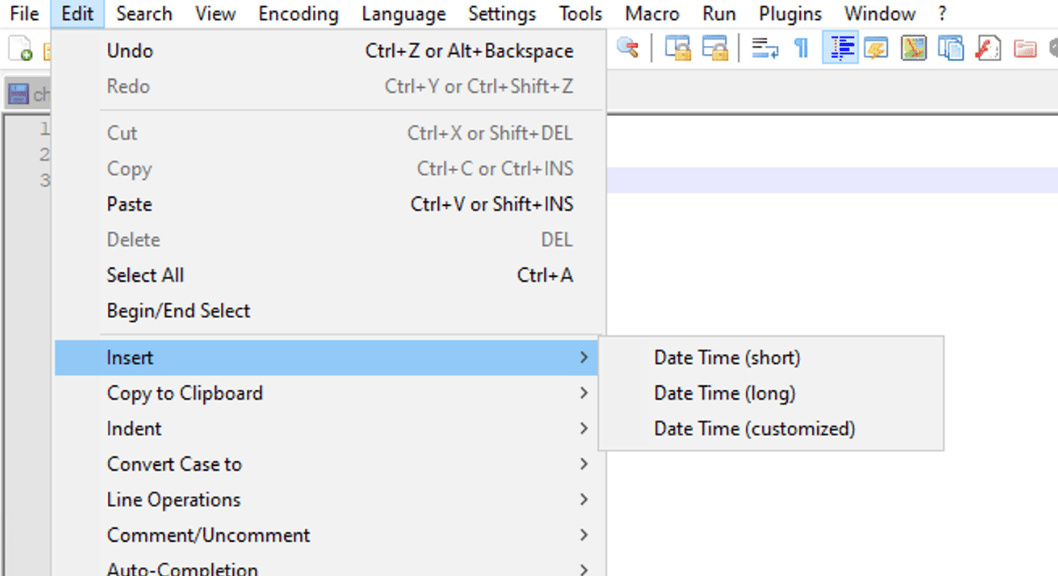
Task: Expand the Line Operations submenu
Action: point(174,499)
